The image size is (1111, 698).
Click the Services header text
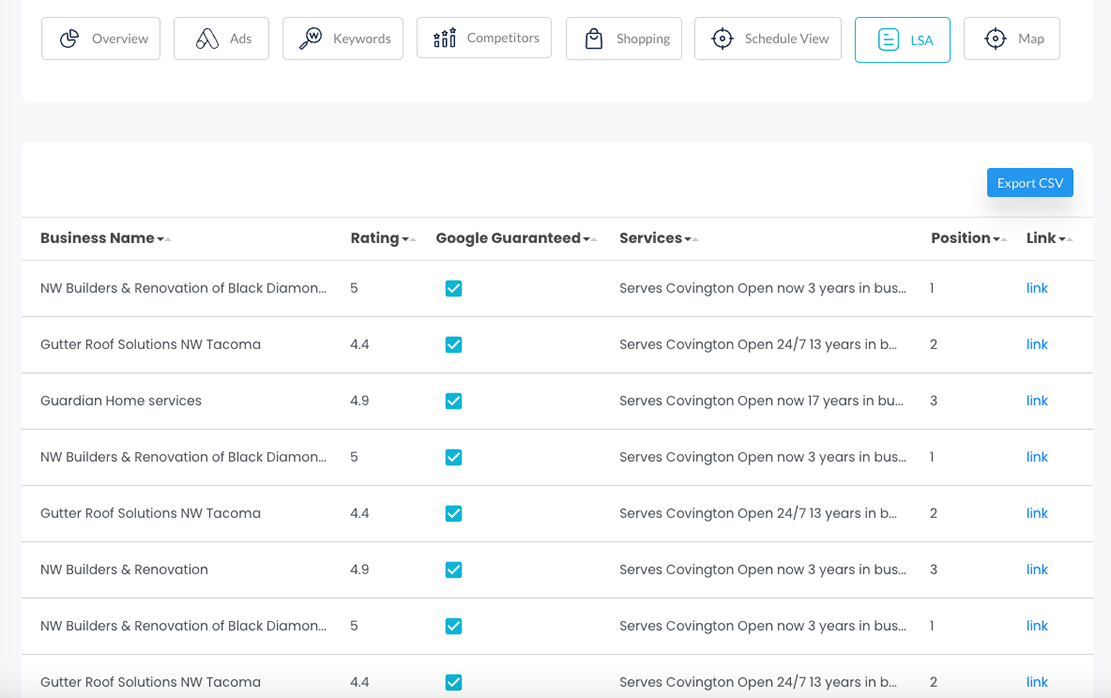click(x=650, y=238)
